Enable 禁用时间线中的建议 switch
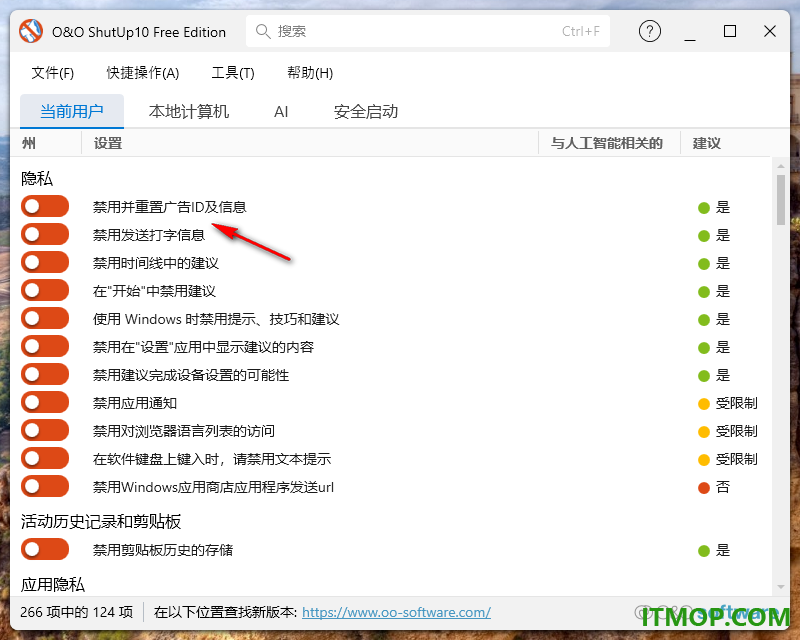Screen dimensions: 800x640 (45, 262)
